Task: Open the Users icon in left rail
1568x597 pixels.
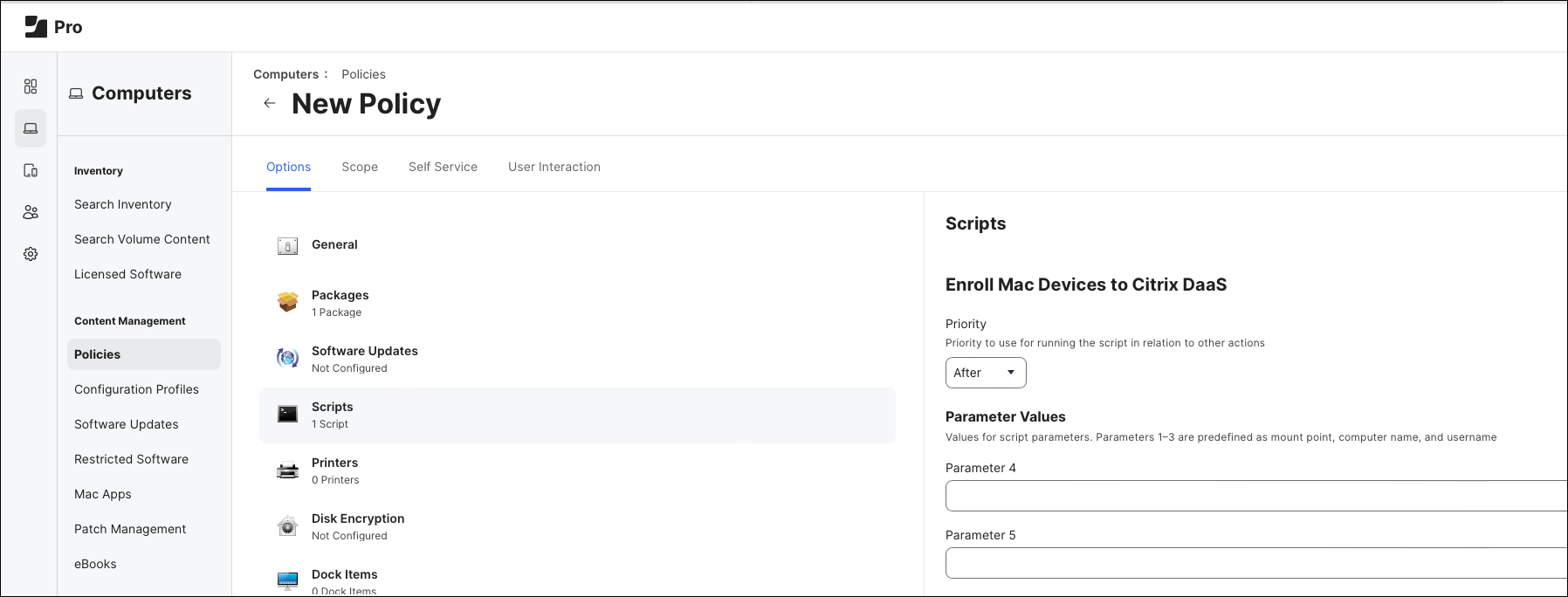Action: [31, 212]
